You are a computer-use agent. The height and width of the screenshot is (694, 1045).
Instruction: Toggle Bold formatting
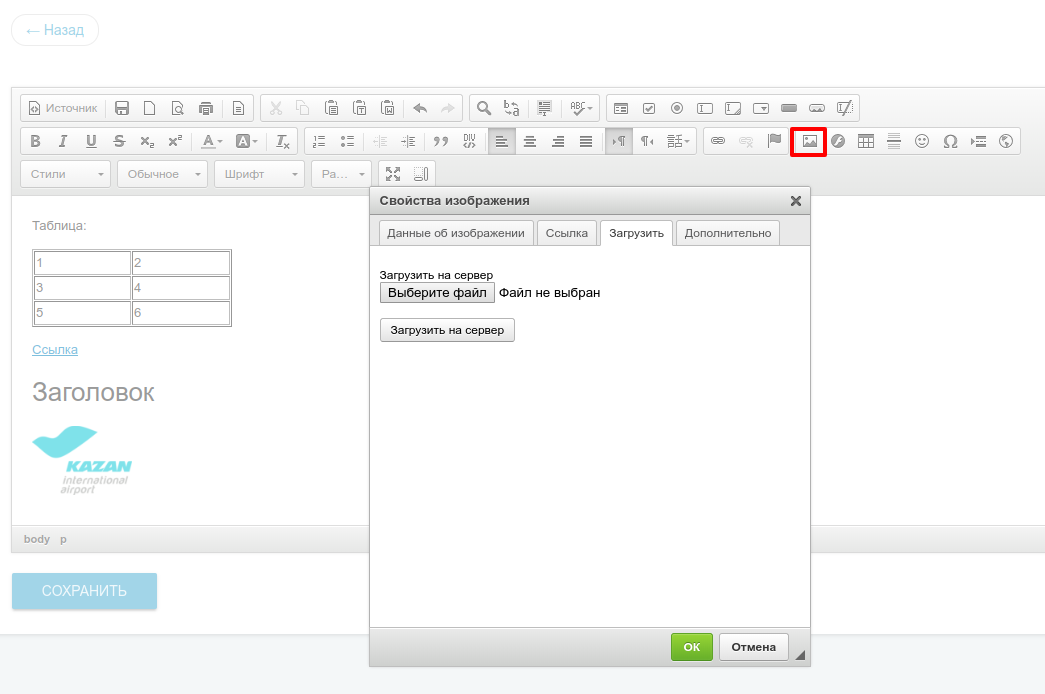[x=35, y=141]
